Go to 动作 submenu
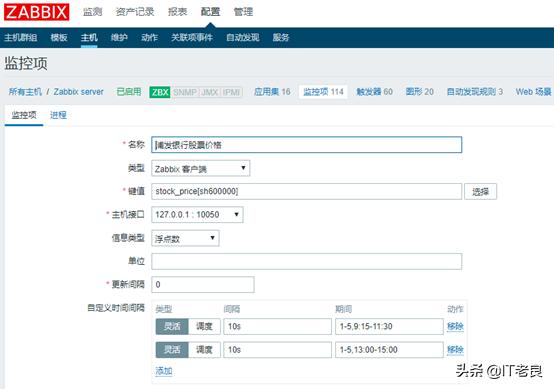This screenshot has width=554, height=389. 149,37
